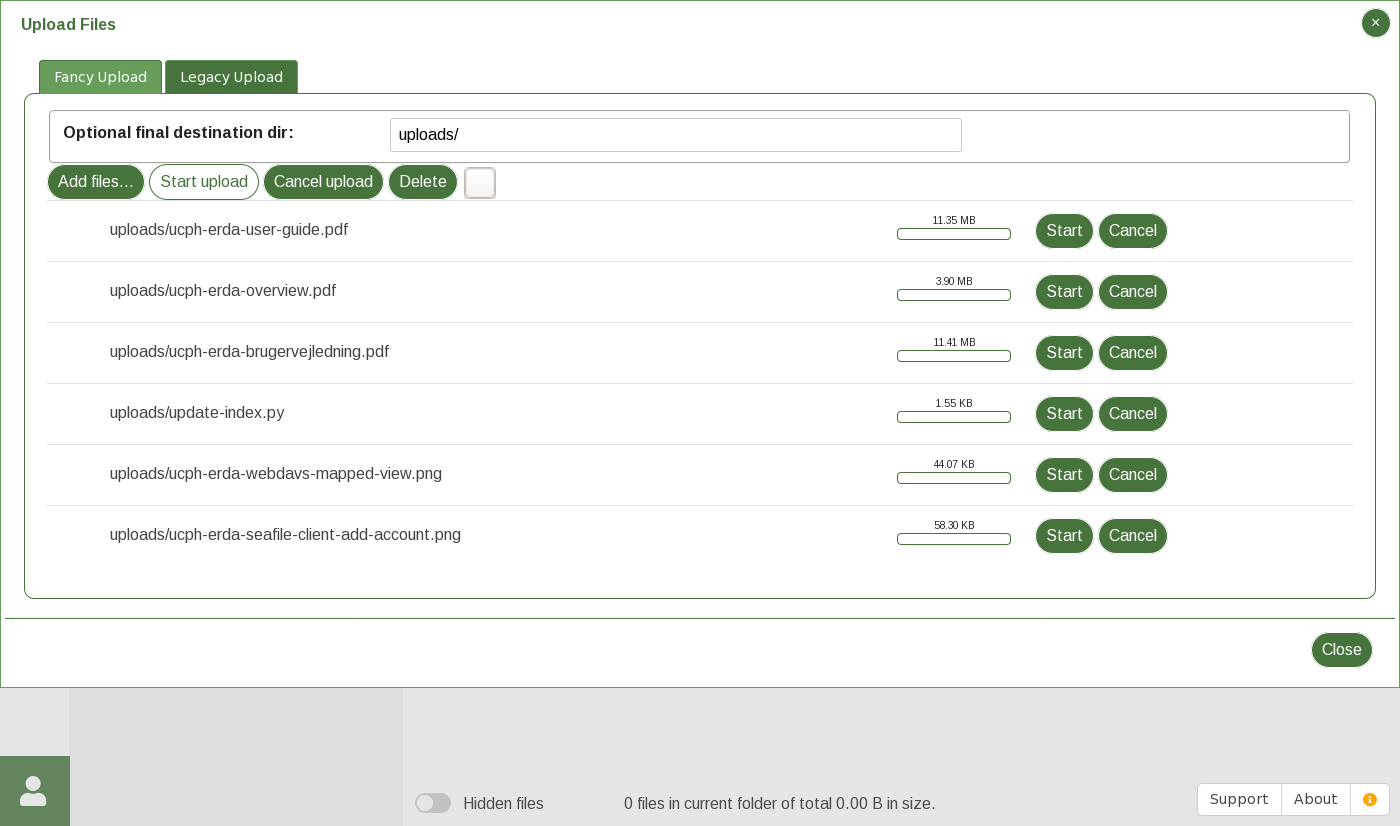Start upload of ucph-erda-webdavs-mapped-view.png
Screen dimensions: 1400x826
tap(1064, 475)
